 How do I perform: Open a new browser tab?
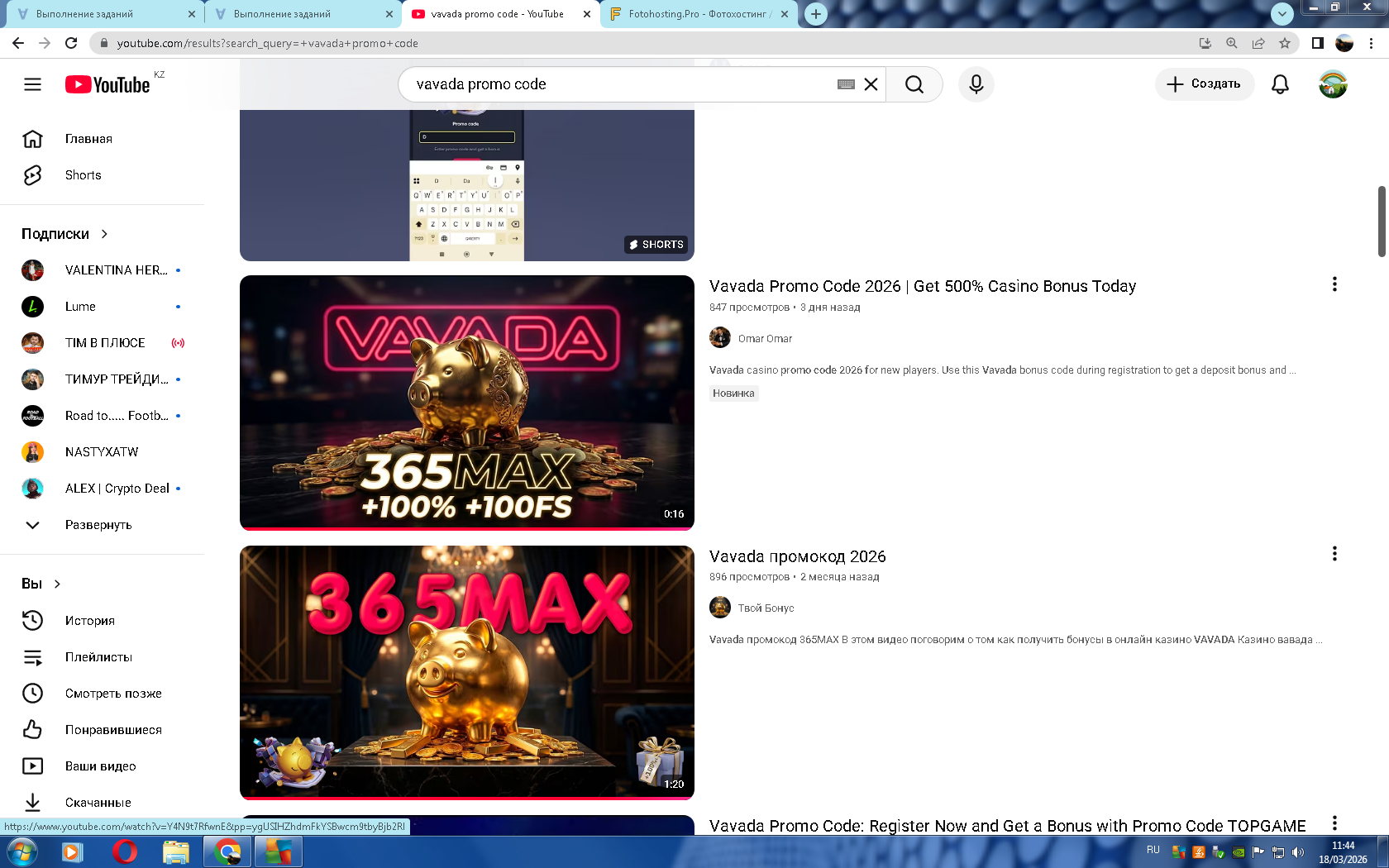816,14
